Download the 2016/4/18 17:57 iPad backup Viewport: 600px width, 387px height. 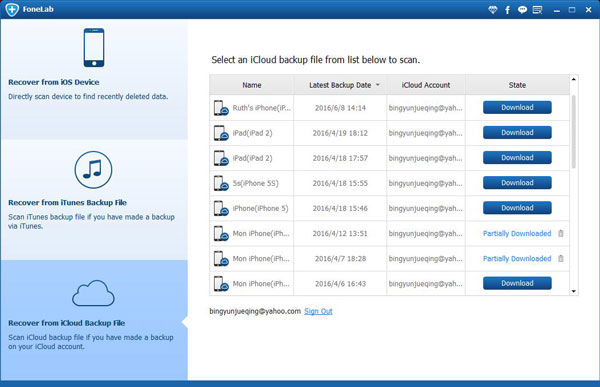click(517, 158)
